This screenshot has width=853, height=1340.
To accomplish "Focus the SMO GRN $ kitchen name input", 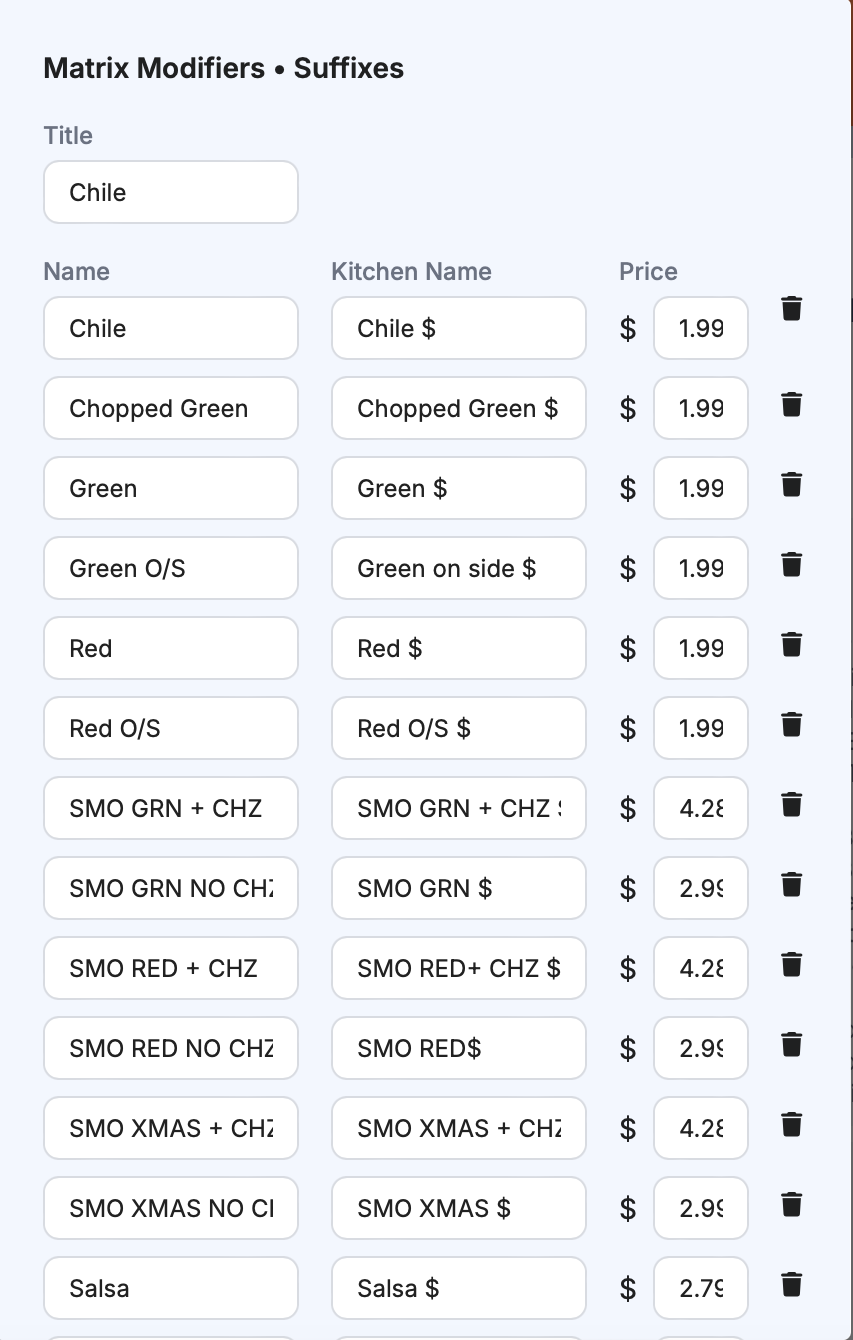I will [x=458, y=888].
